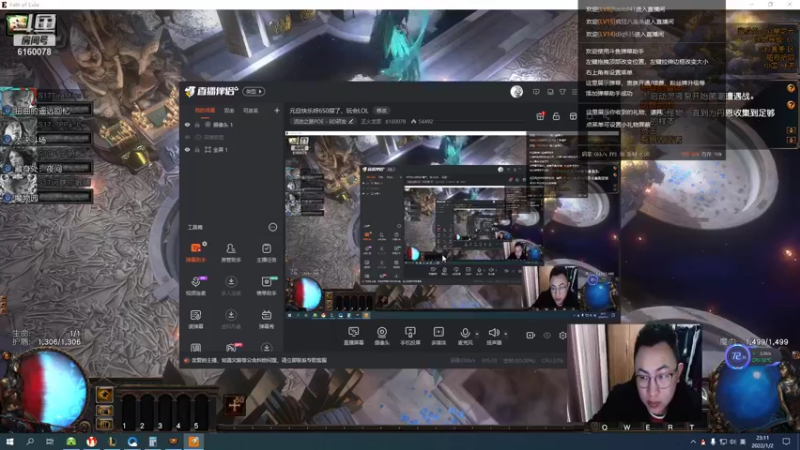Click the taskbar clock showing 23:11

point(763,442)
